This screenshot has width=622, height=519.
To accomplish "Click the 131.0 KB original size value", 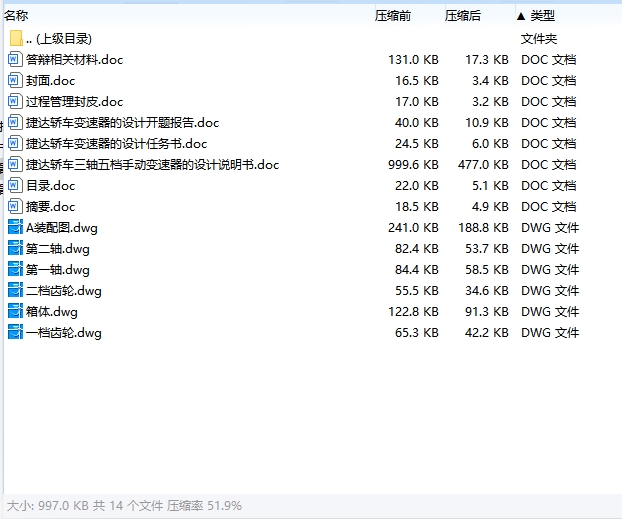I will tap(413, 60).
